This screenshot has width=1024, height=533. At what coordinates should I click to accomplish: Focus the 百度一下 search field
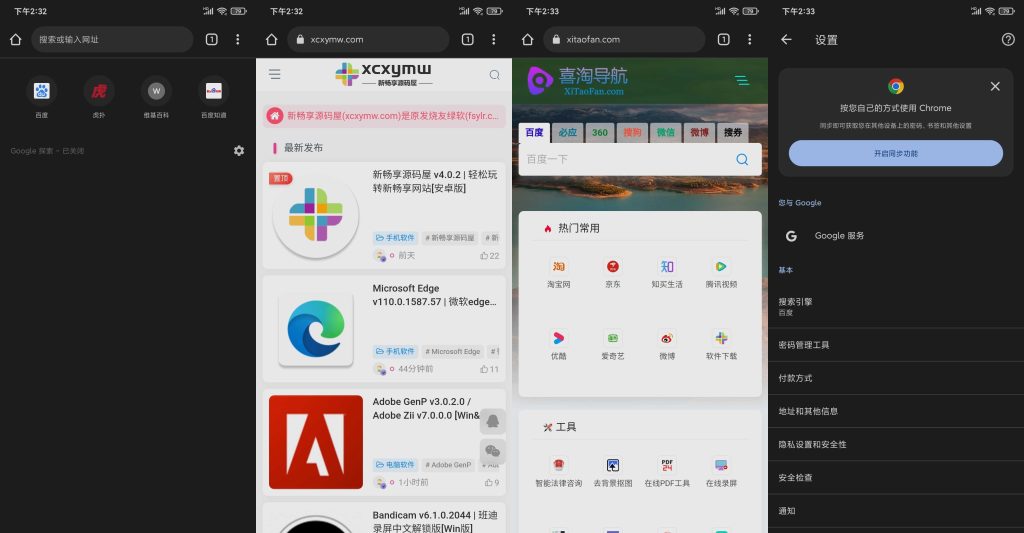[x=640, y=159]
